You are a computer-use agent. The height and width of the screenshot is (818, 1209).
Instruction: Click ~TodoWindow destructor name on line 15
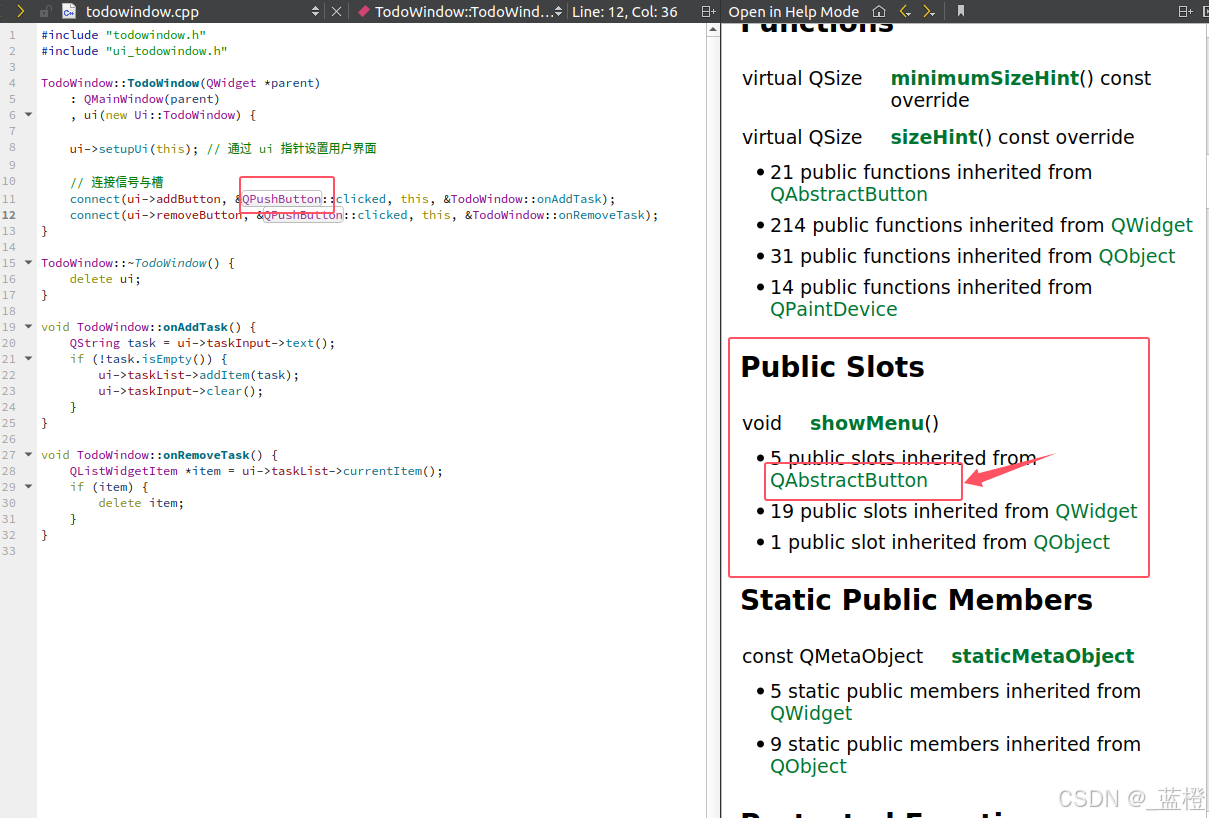click(167, 263)
